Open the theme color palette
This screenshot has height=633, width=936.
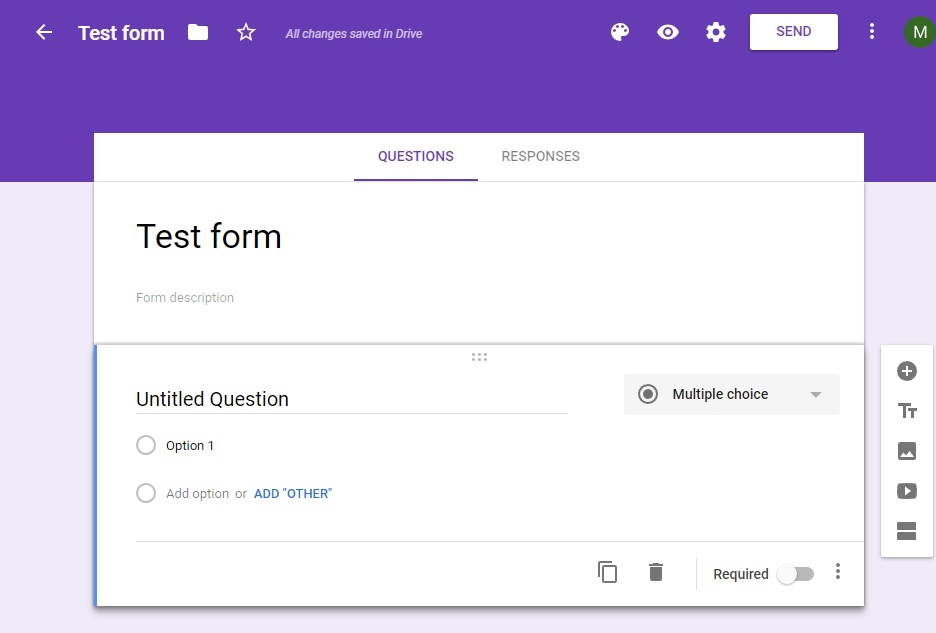coord(620,32)
